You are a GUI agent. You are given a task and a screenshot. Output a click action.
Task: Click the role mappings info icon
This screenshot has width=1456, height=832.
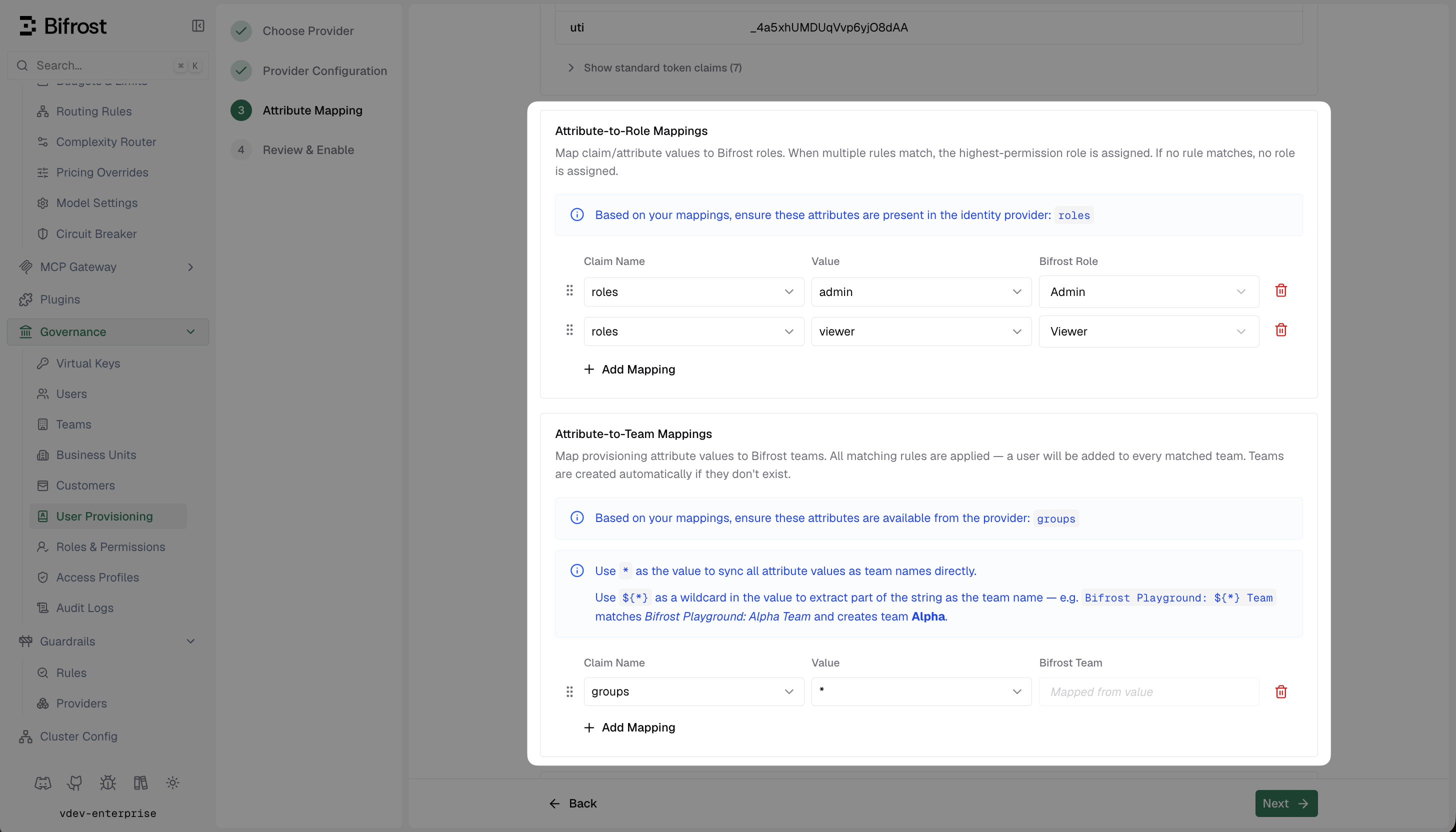(577, 215)
